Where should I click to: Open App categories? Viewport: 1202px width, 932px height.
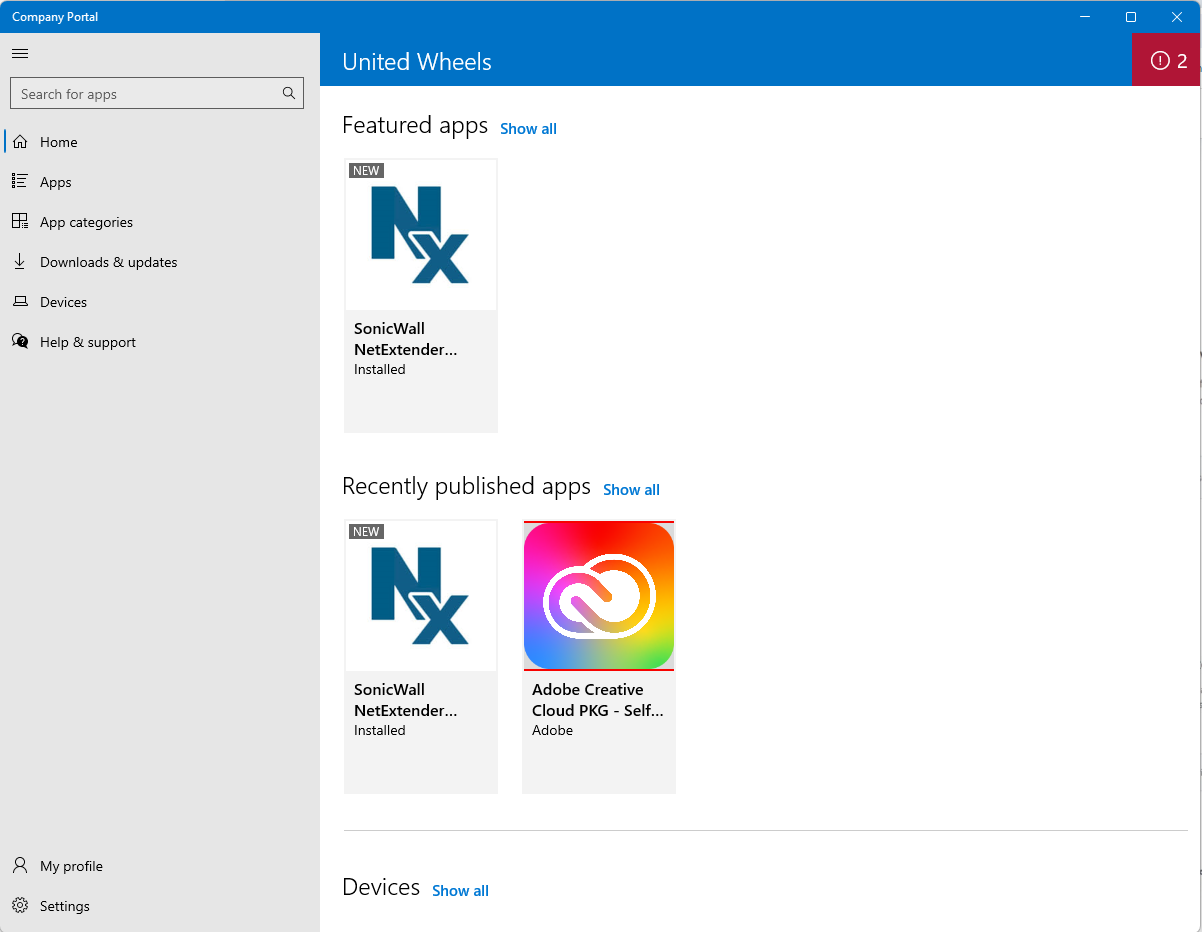[x=160, y=222]
